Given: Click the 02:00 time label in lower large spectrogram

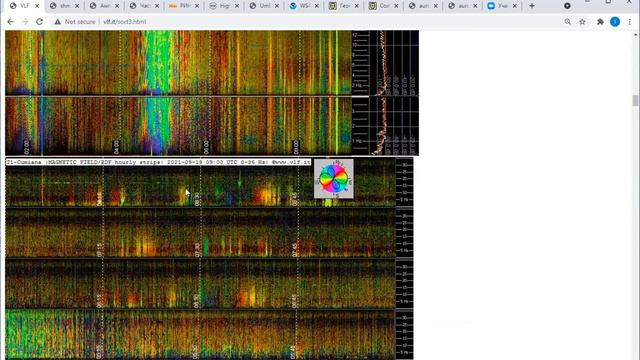Looking at the screenshot, I should click(27, 147).
